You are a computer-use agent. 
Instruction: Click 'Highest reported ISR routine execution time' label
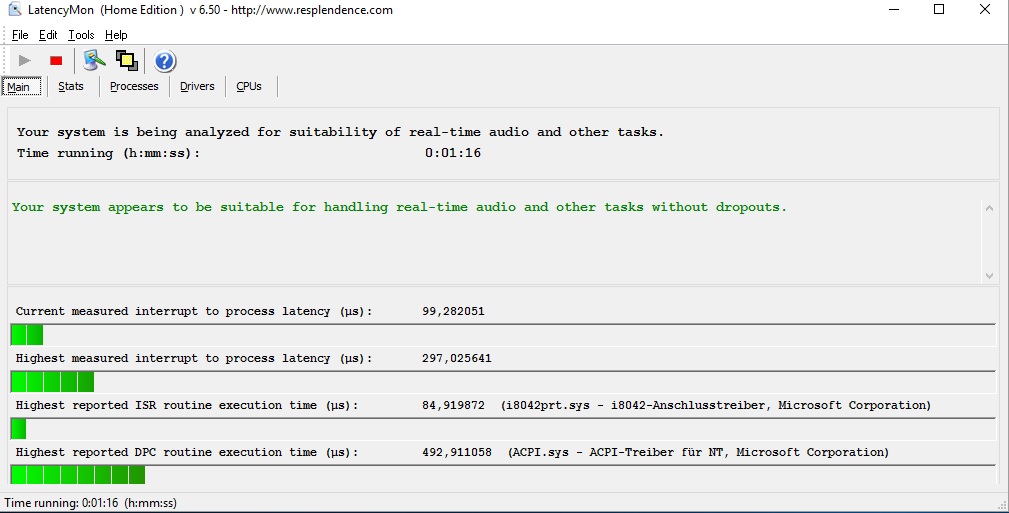click(187, 406)
